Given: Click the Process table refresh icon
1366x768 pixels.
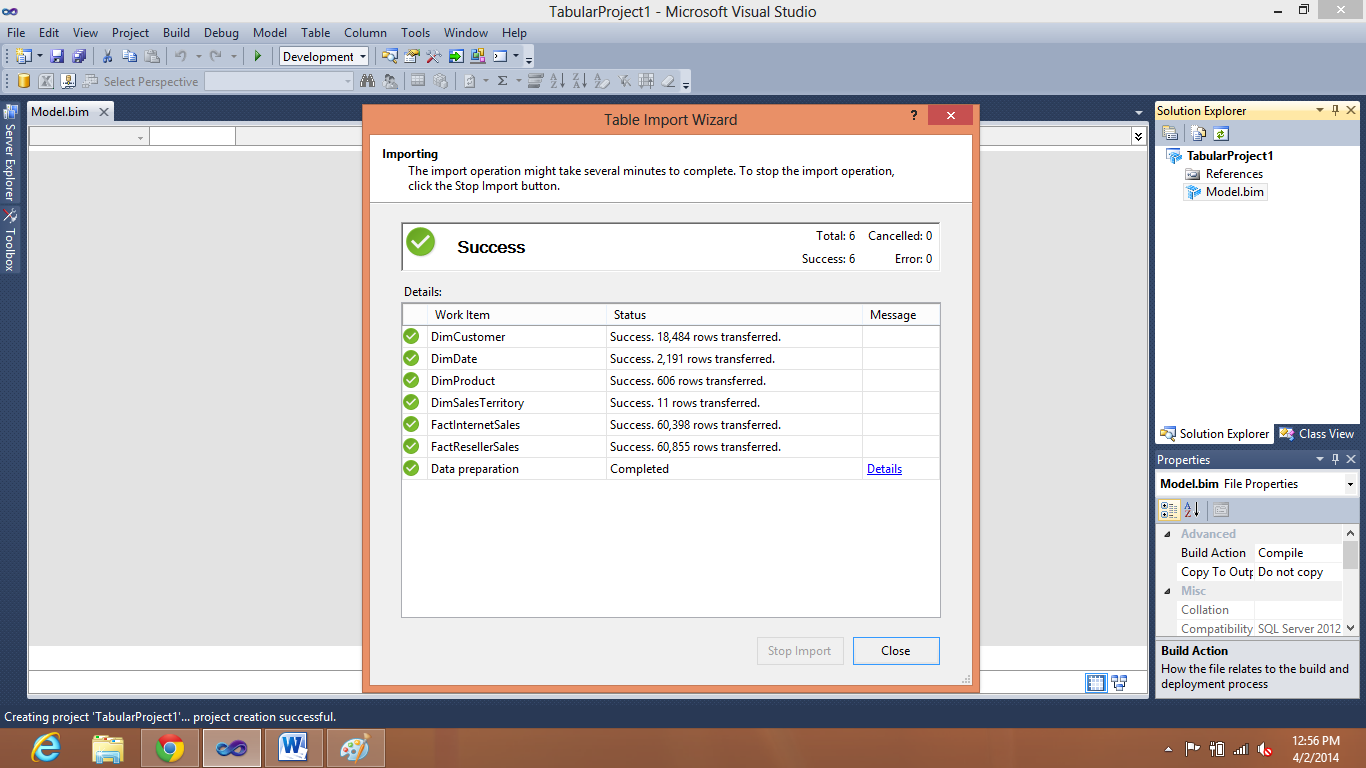Looking at the screenshot, I should (469, 81).
